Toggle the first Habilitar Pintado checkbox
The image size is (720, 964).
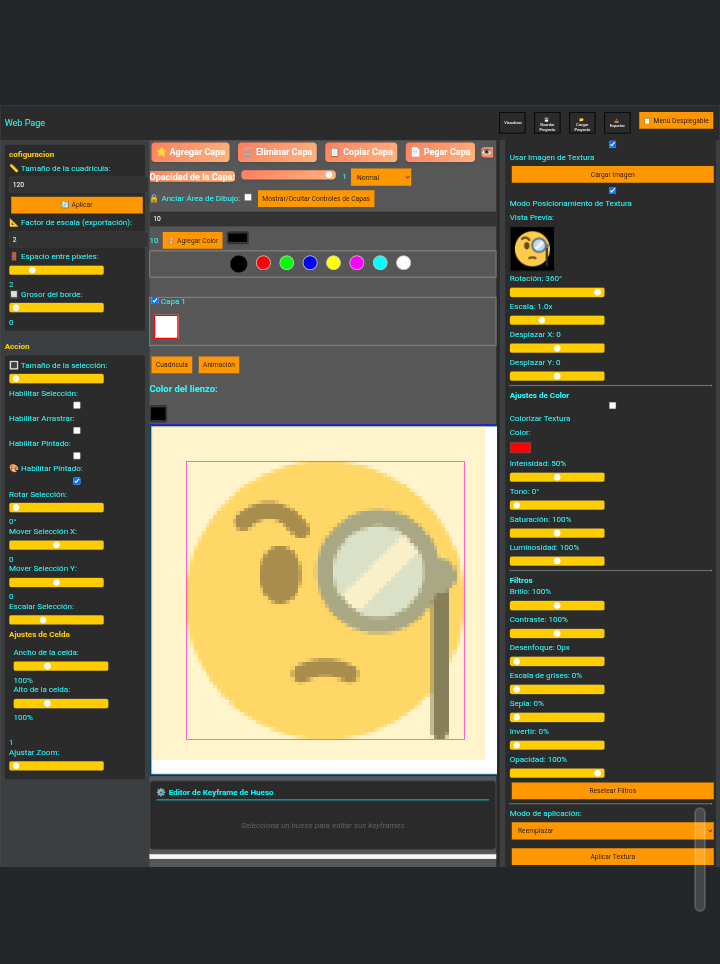[77, 456]
